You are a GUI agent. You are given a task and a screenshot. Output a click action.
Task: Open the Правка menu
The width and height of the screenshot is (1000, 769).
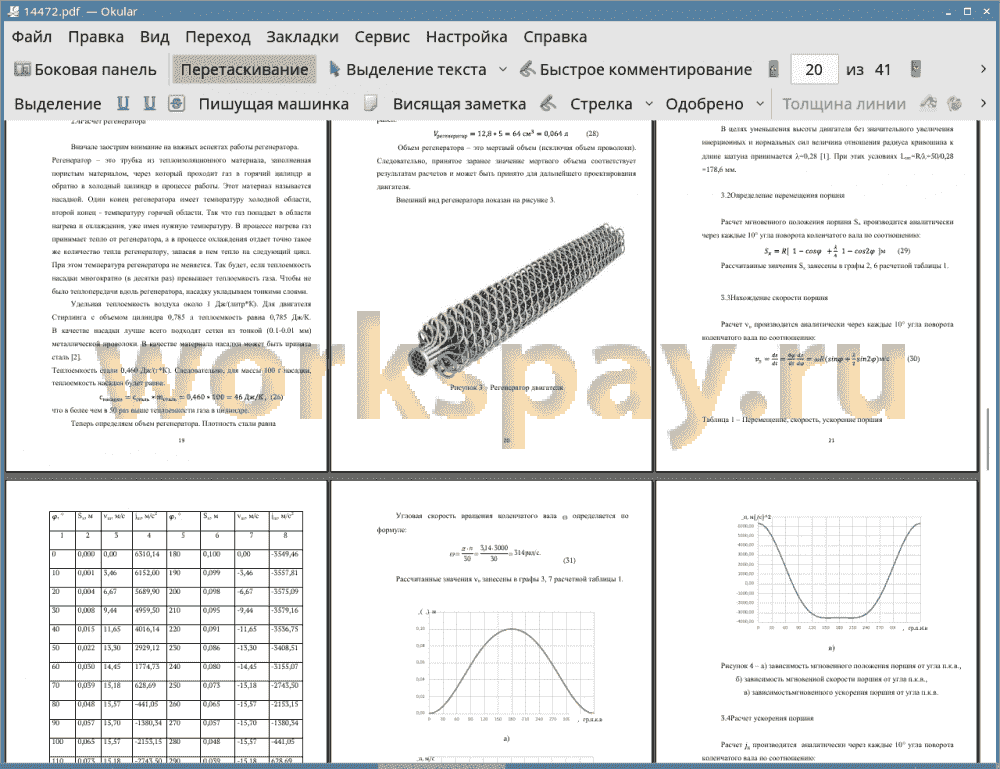(x=96, y=37)
